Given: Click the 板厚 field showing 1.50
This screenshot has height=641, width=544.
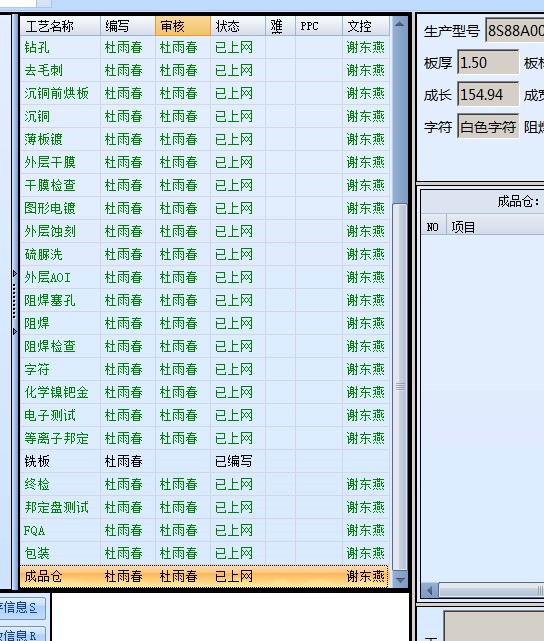Looking at the screenshot, I should [488, 63].
